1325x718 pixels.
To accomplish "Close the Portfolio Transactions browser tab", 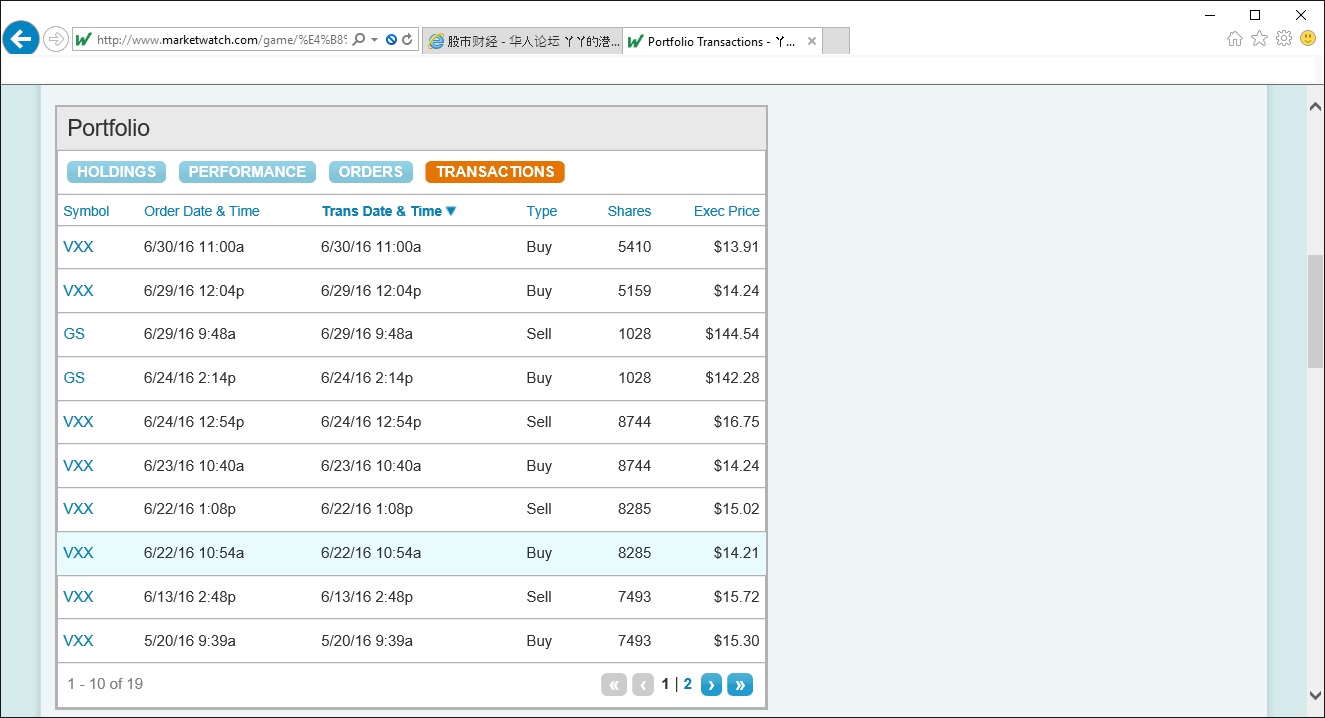I will pos(811,41).
